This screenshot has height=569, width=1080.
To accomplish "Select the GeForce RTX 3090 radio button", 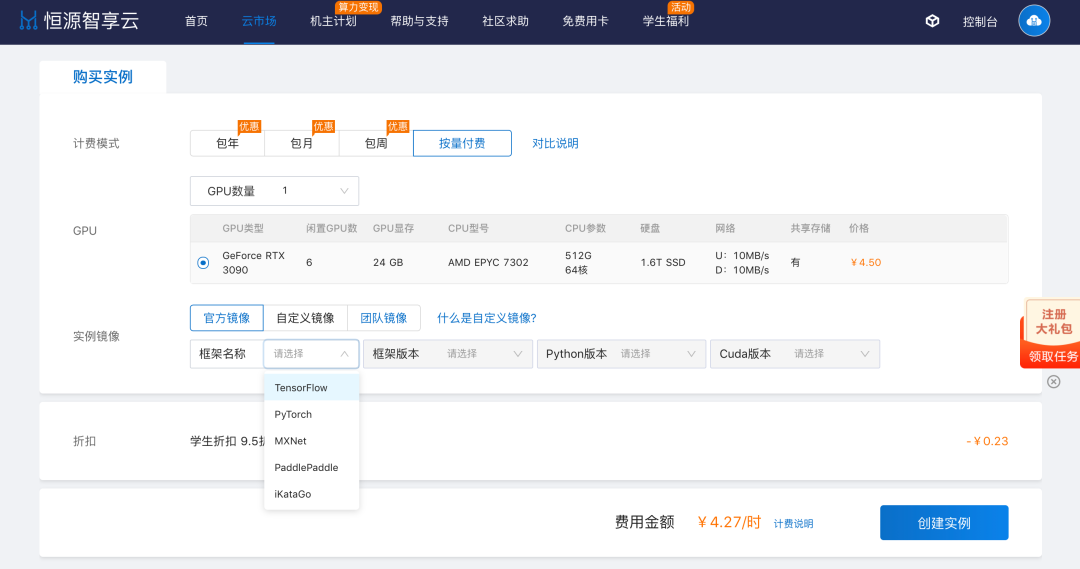I will click(203, 262).
